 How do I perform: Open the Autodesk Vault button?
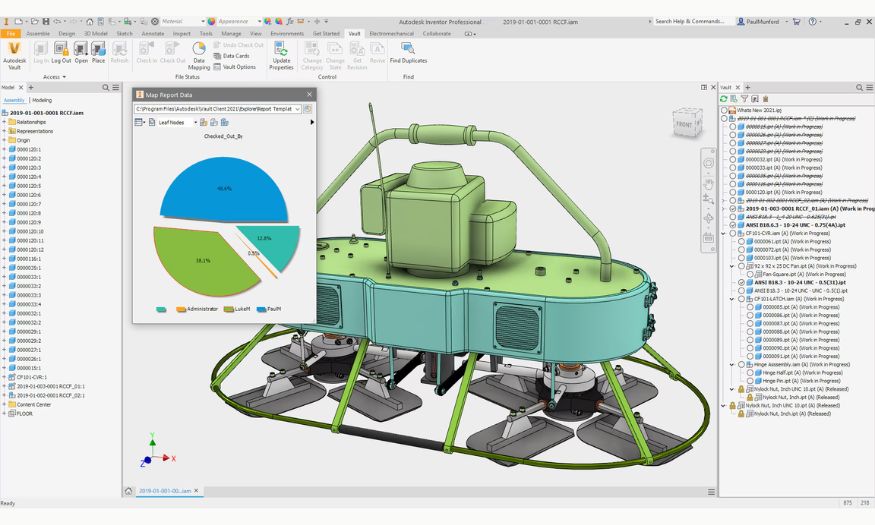[14, 55]
